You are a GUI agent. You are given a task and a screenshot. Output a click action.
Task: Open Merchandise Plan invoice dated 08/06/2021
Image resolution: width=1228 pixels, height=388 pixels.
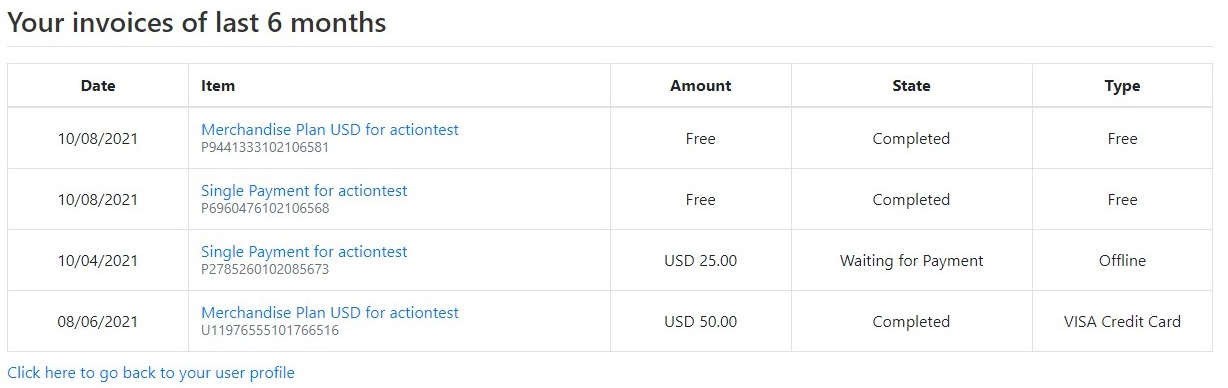pos(330,313)
